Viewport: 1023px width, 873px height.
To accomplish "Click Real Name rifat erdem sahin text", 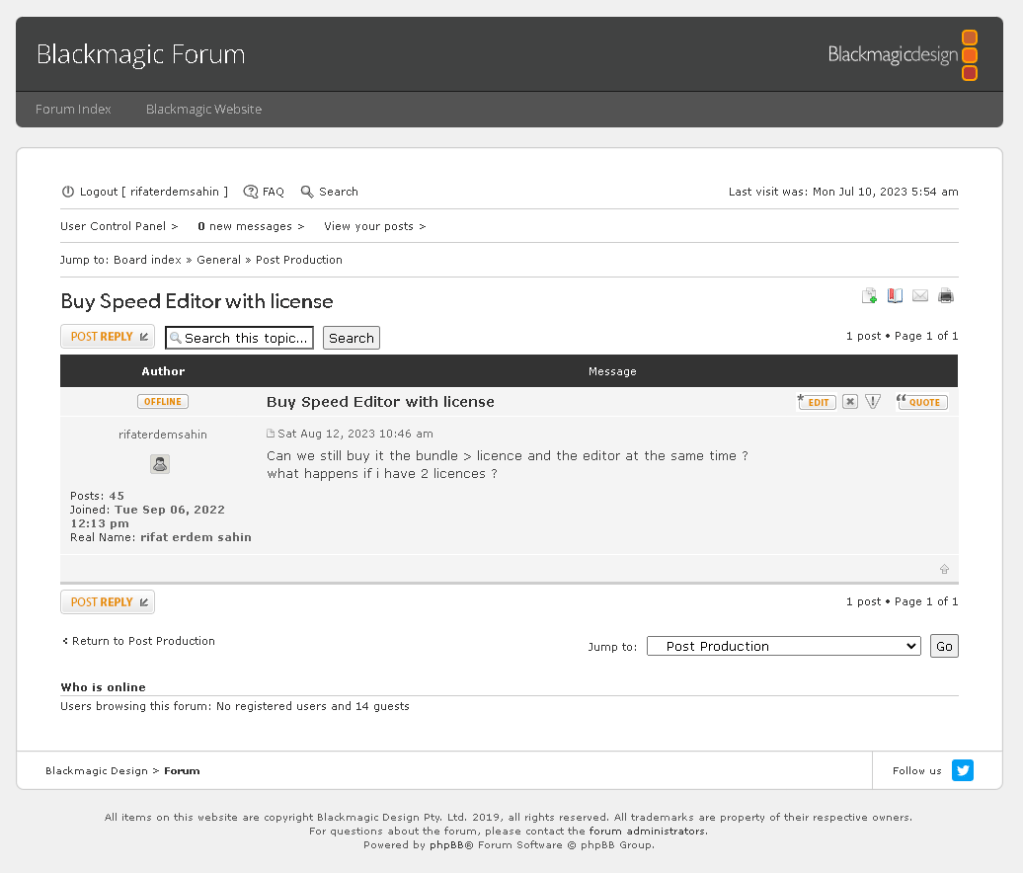I will (x=160, y=538).
